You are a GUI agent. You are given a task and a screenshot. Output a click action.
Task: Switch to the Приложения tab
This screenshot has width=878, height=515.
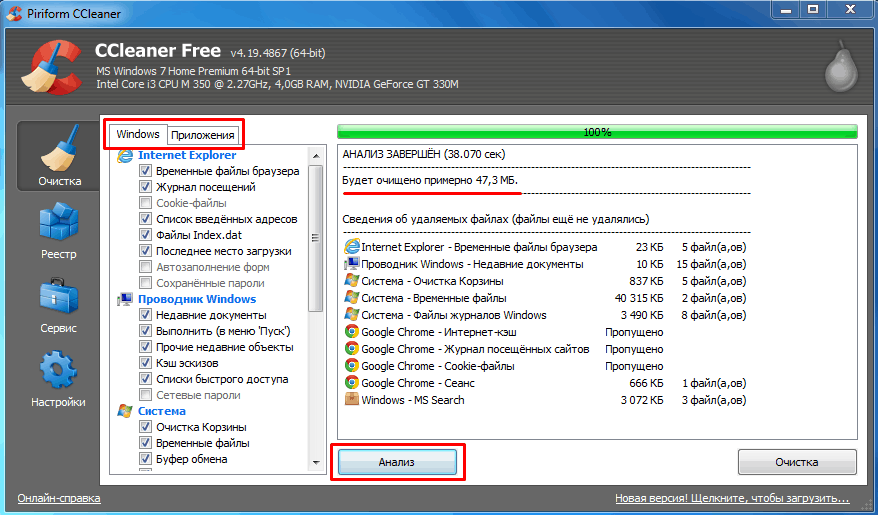point(203,135)
